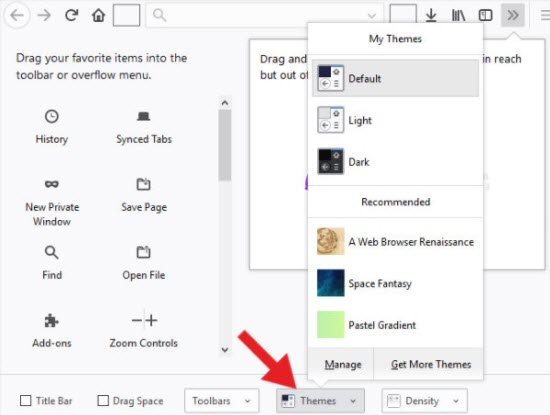
Task: Open the Downloads arrow icon
Action: (431, 15)
